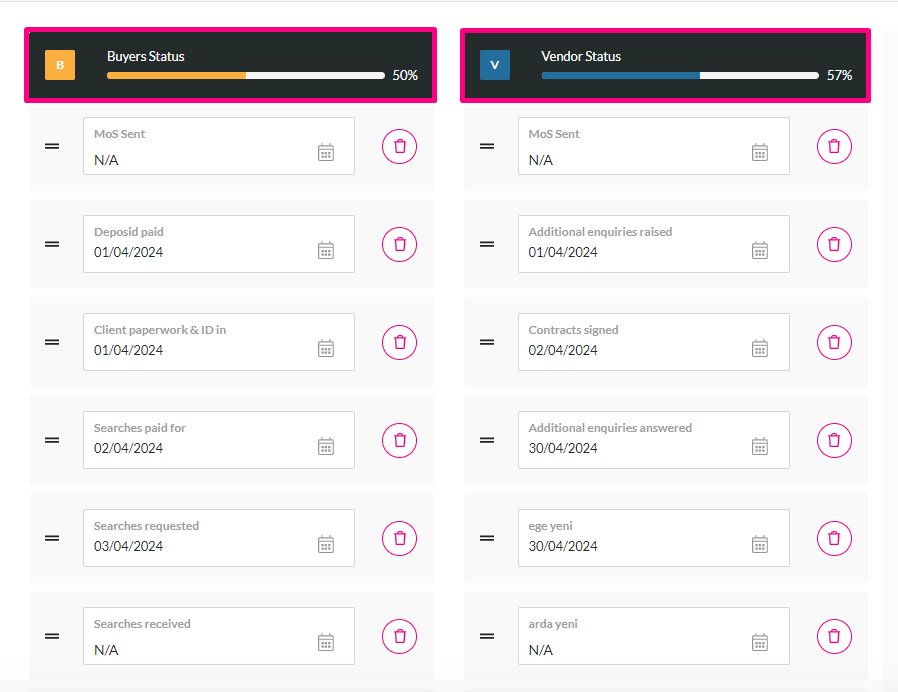Open calendar for Additional enquiries raised
The image size is (898, 692).
(760, 250)
